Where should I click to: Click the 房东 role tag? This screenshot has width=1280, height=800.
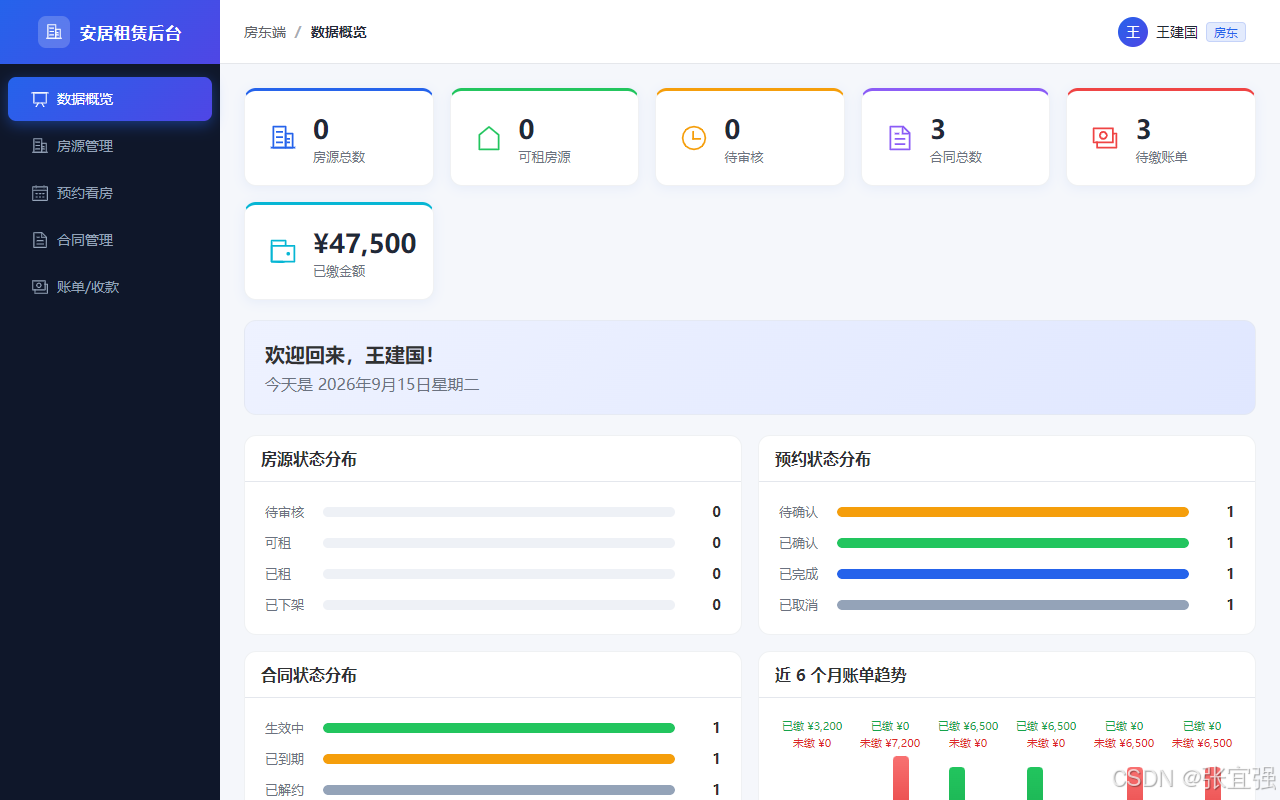[1226, 32]
